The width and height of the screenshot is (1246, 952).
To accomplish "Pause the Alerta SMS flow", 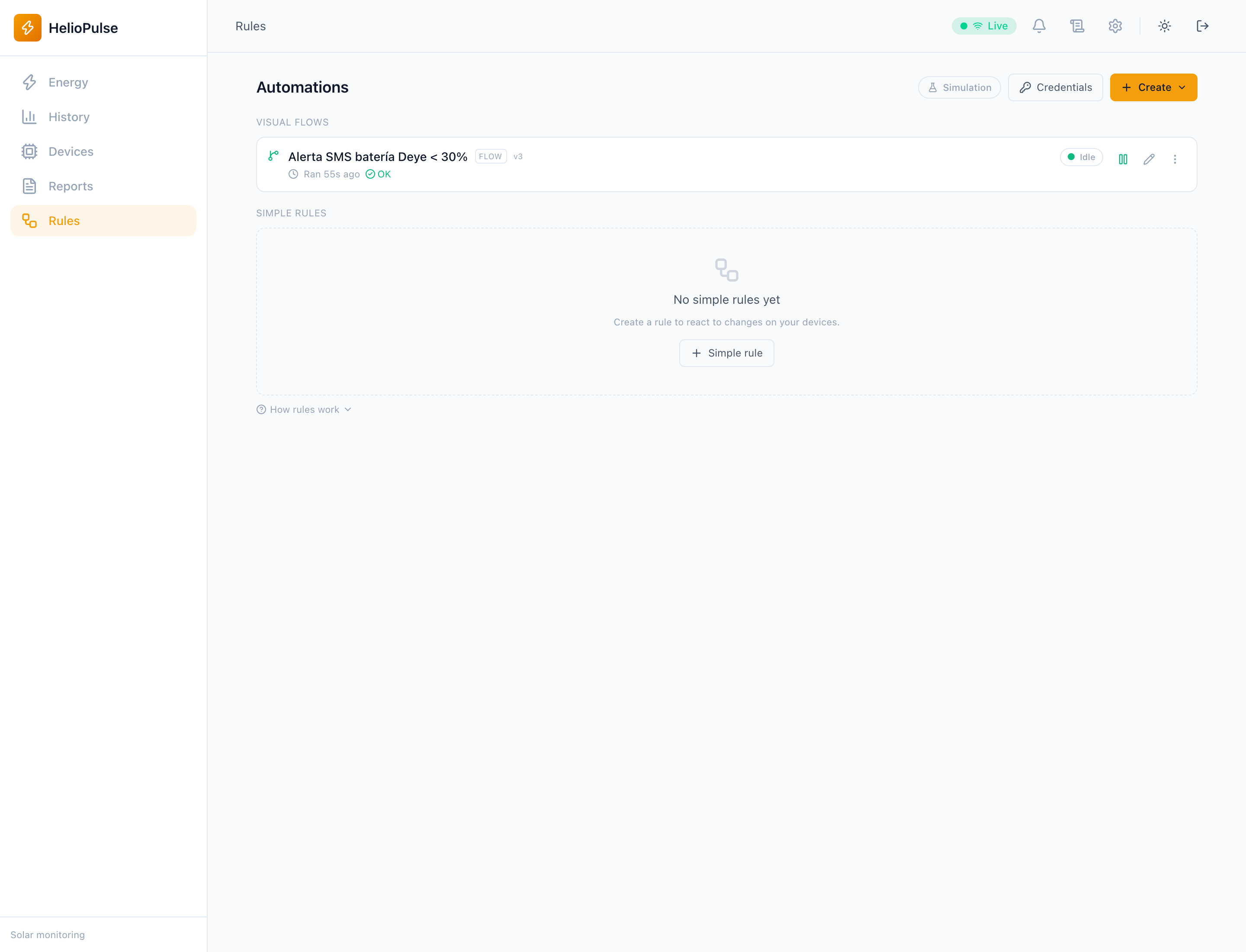I will coord(1122,159).
